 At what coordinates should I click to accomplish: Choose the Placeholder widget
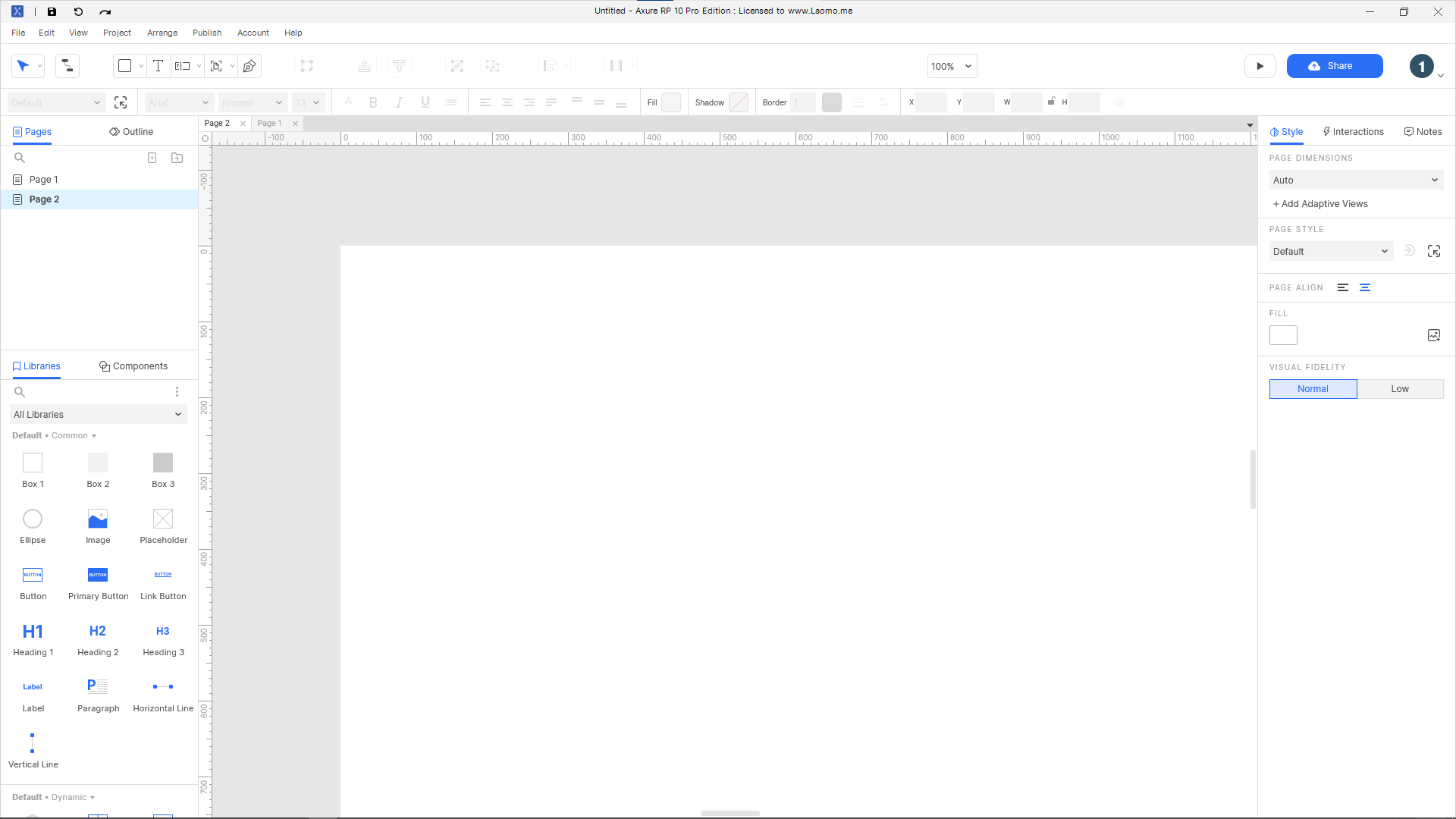163,526
